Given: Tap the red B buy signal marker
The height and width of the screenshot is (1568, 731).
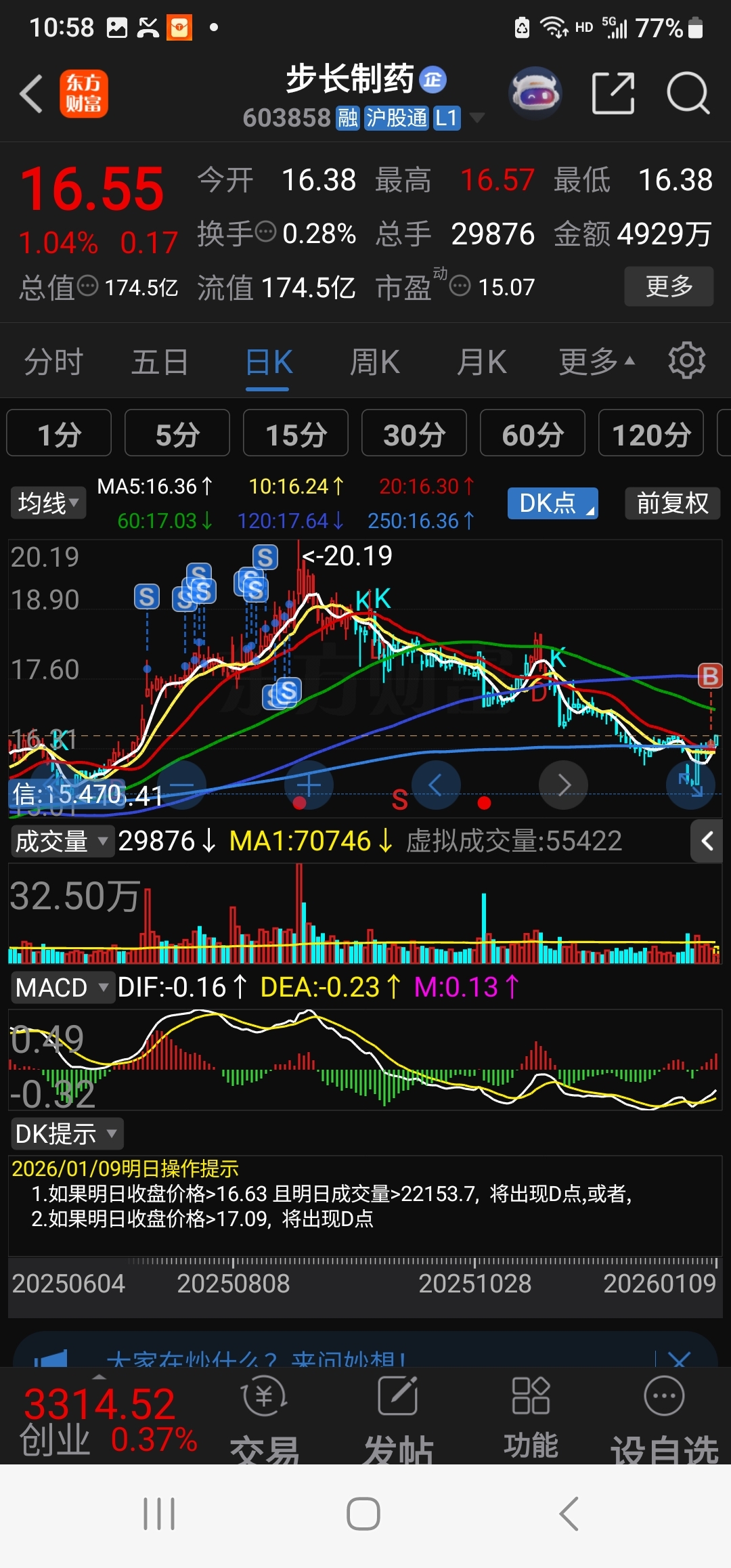Looking at the screenshot, I should pyautogui.click(x=710, y=676).
